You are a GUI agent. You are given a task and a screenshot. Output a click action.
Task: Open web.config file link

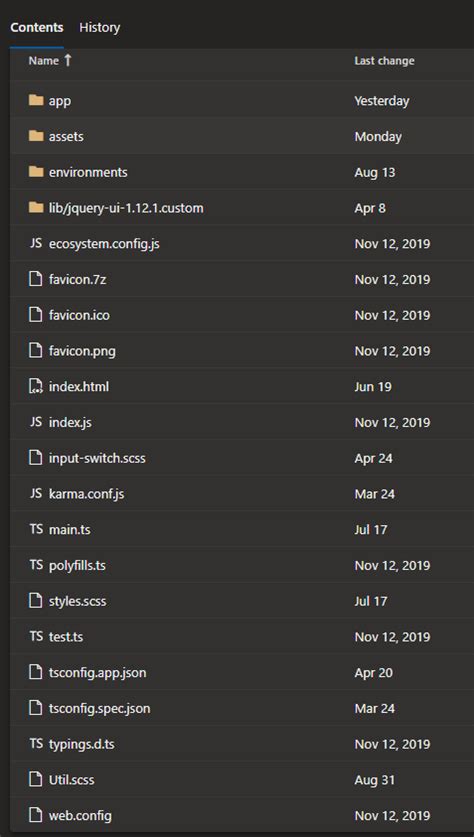coord(80,816)
